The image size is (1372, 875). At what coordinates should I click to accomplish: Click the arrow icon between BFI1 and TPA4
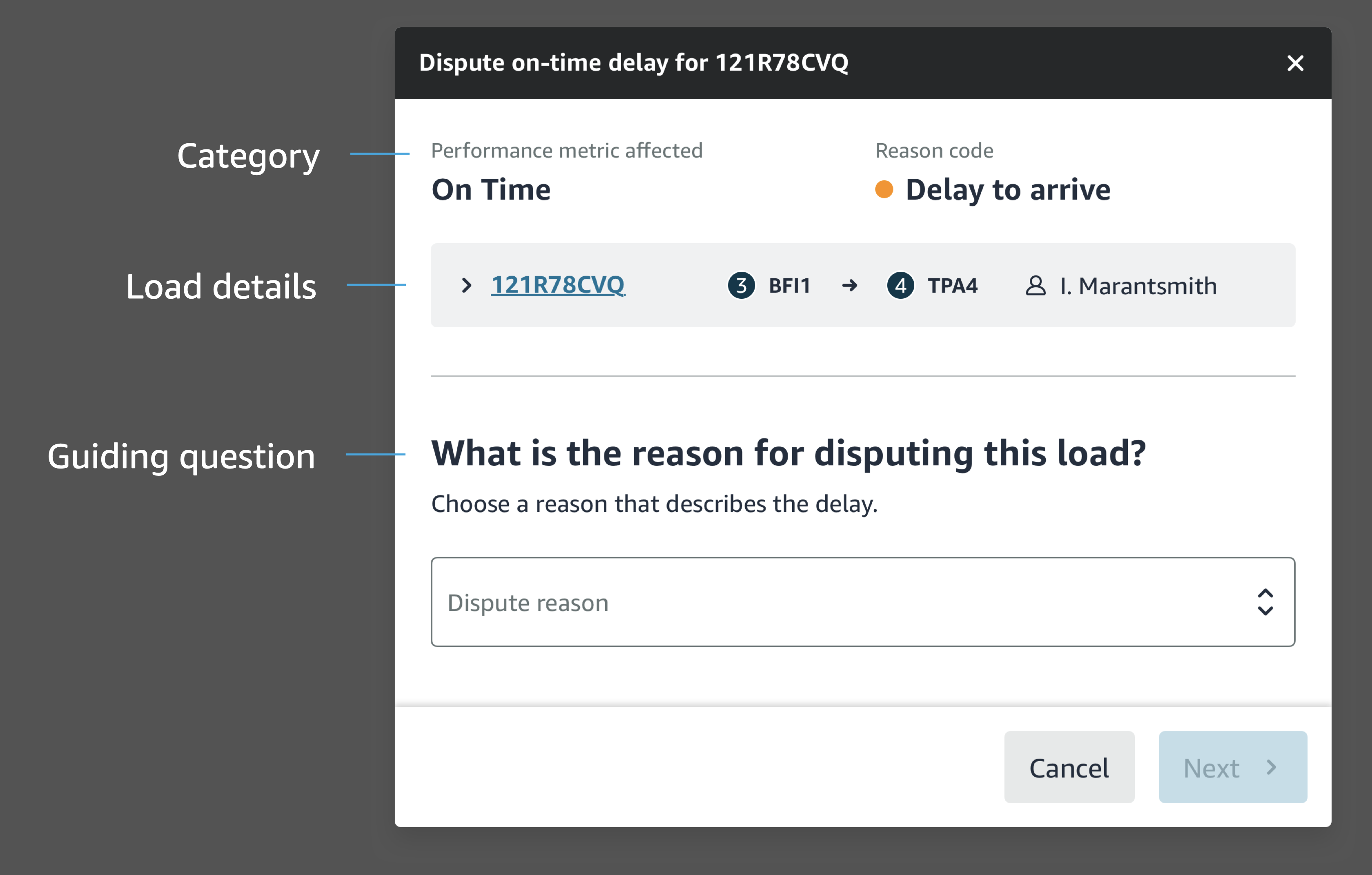[850, 286]
